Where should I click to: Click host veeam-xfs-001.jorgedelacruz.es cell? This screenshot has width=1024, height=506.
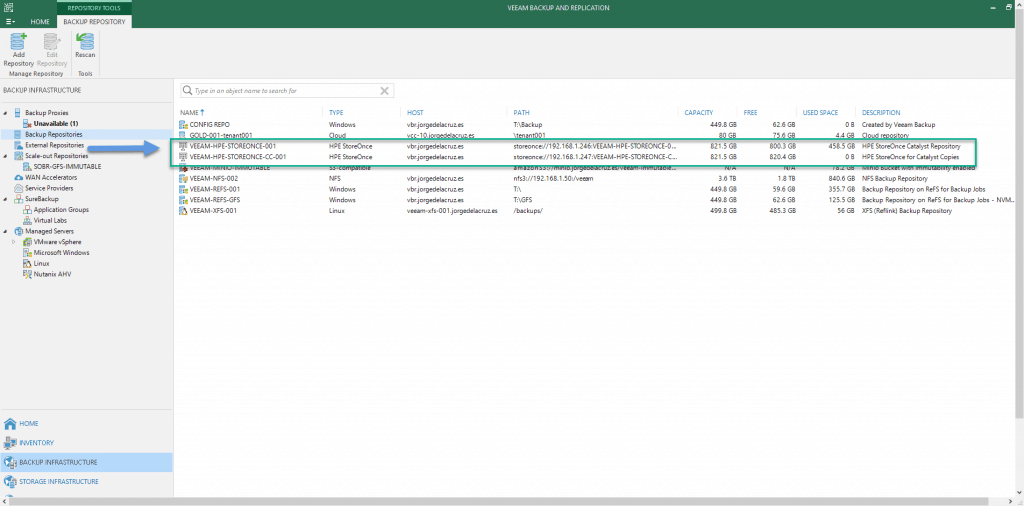453,211
